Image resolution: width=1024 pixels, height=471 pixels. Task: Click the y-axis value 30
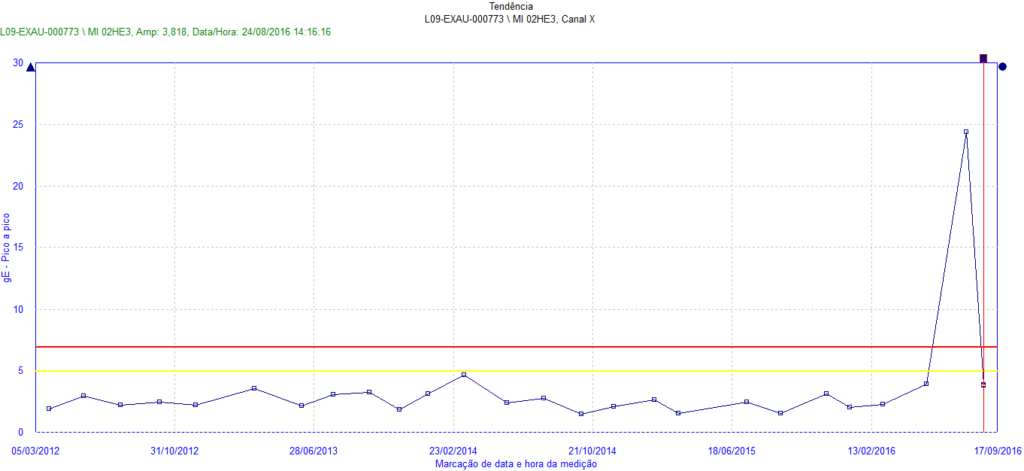[x=18, y=62]
